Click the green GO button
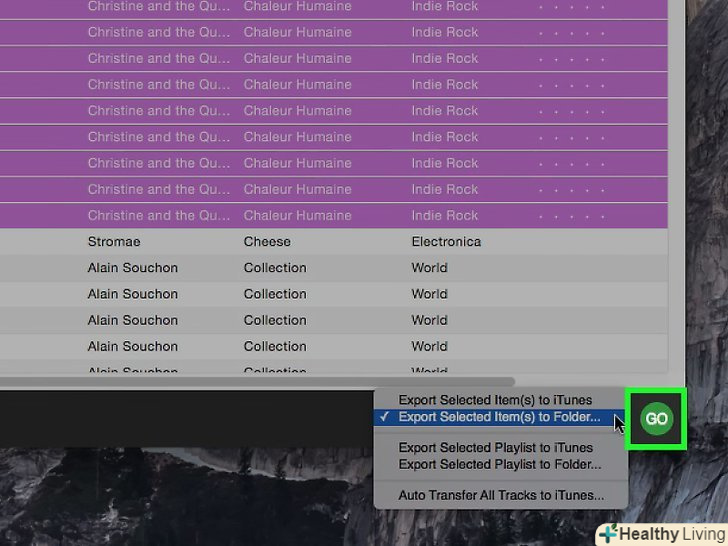Screen dimensions: 728x546 coord(656,419)
